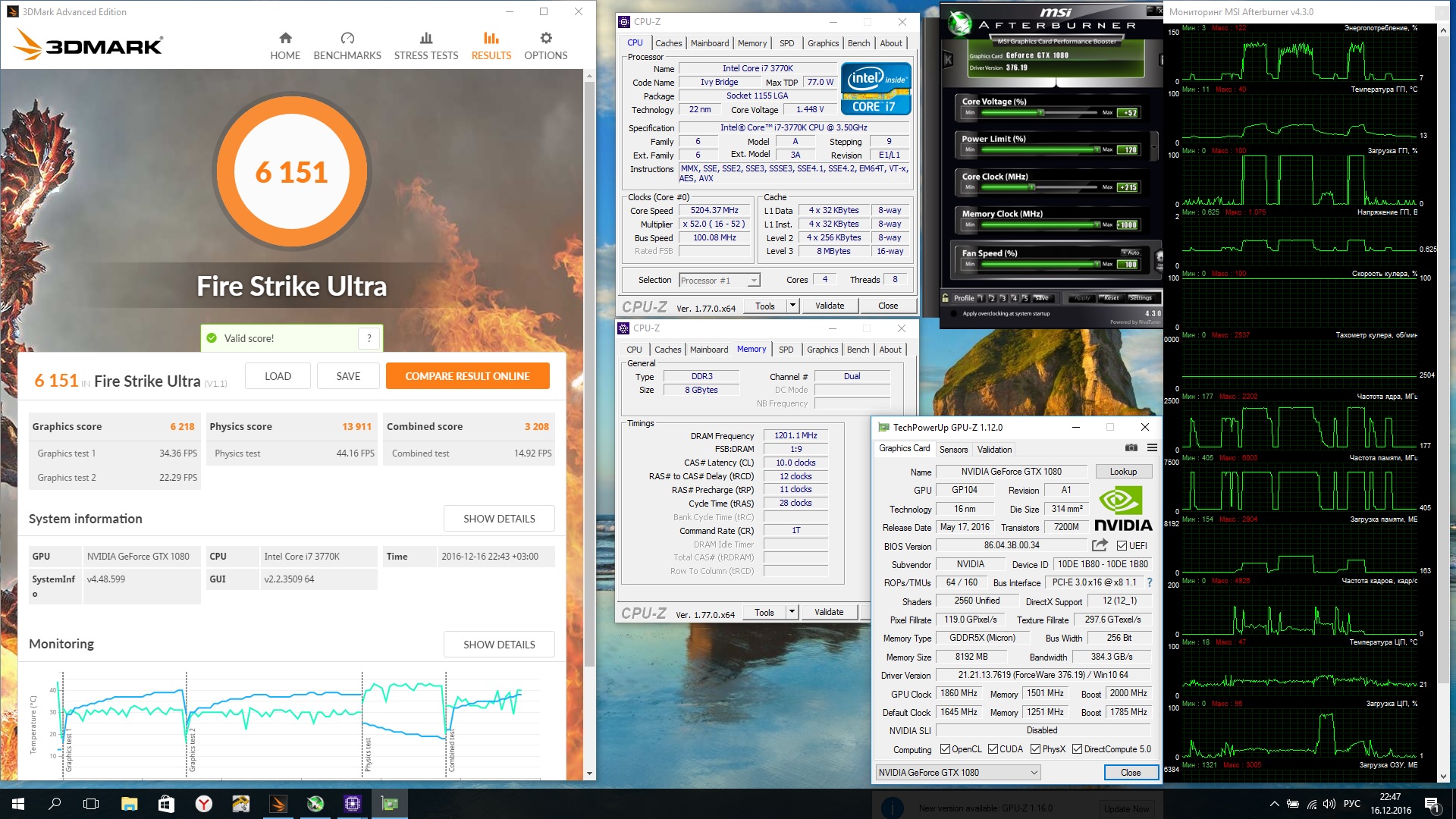Open Tools dropdown arrow in CPU-Z CPU window
The image size is (1456, 819).
click(x=792, y=306)
